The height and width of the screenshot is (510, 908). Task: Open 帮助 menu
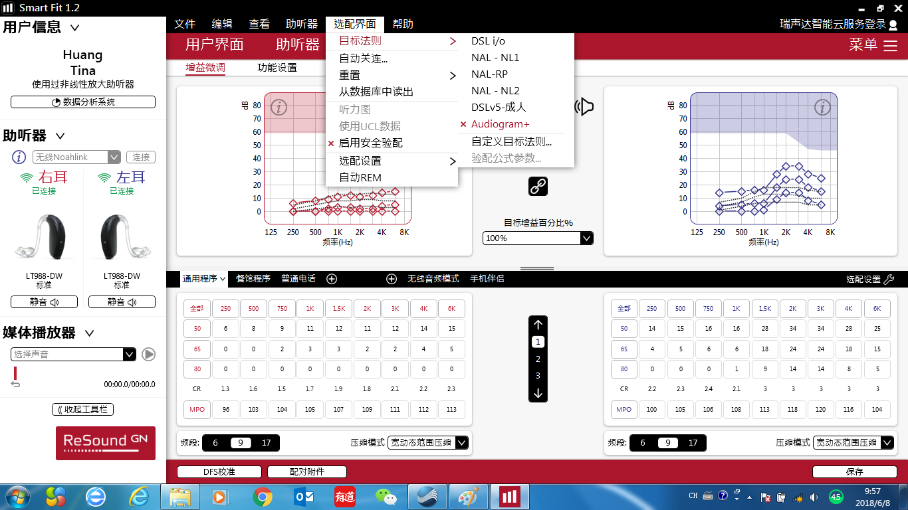(x=403, y=24)
